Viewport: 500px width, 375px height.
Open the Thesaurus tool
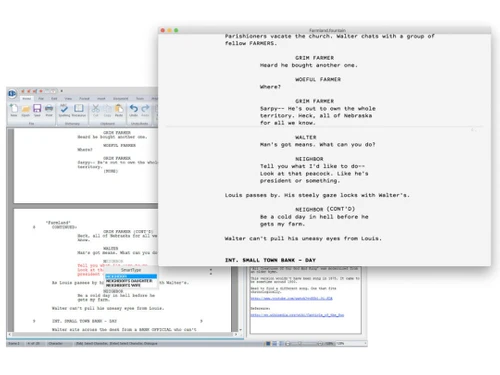coord(79,110)
